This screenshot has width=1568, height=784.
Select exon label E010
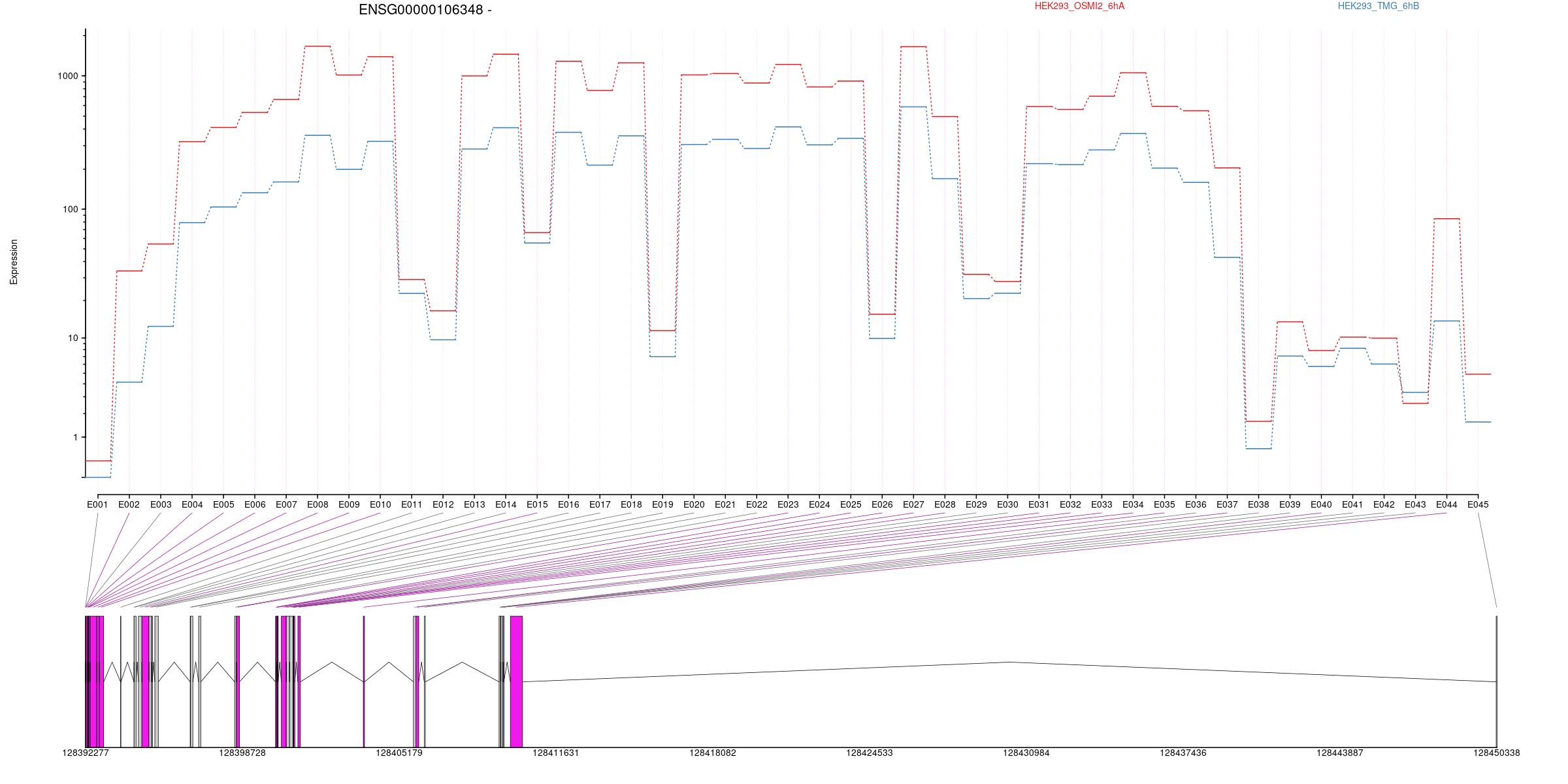[380, 504]
